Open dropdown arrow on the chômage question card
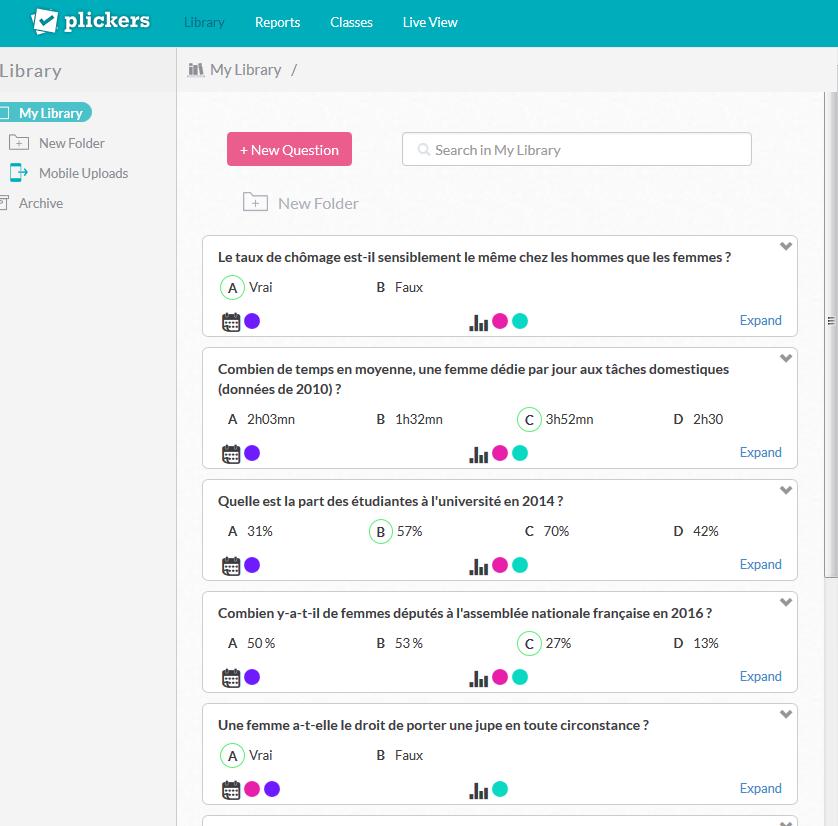 (x=786, y=246)
